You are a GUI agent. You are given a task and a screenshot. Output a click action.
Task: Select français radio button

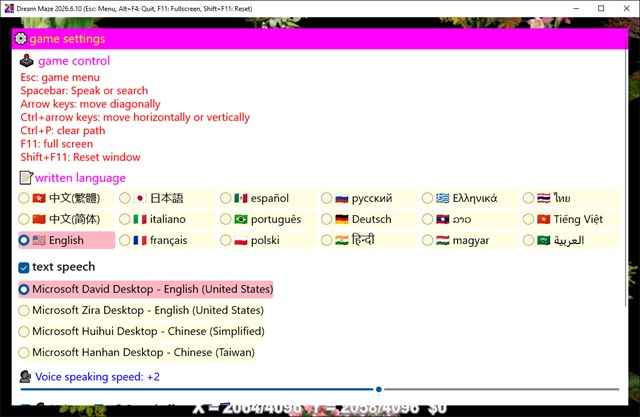tap(124, 240)
